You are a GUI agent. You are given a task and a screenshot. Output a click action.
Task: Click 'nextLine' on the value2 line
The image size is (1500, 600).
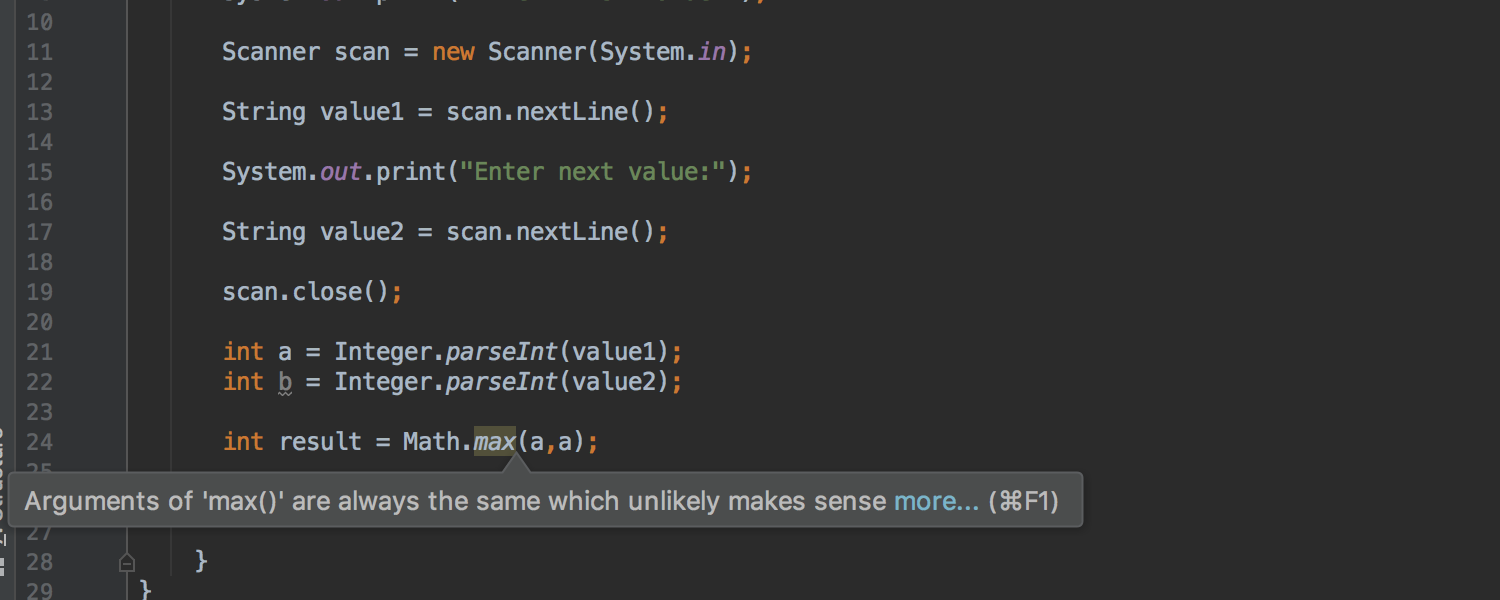tap(571, 232)
